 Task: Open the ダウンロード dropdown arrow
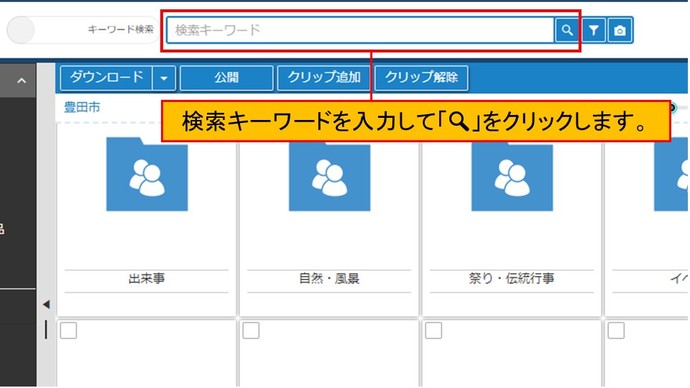coord(164,78)
